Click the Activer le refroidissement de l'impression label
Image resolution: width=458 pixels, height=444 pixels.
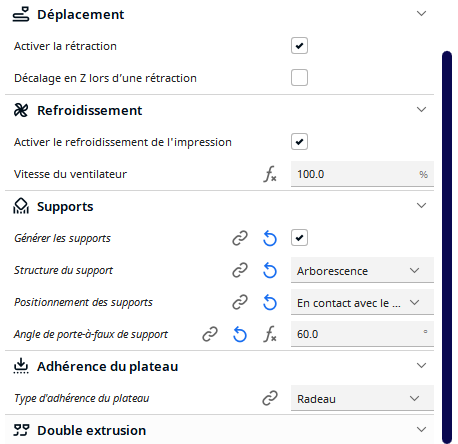coord(123,142)
